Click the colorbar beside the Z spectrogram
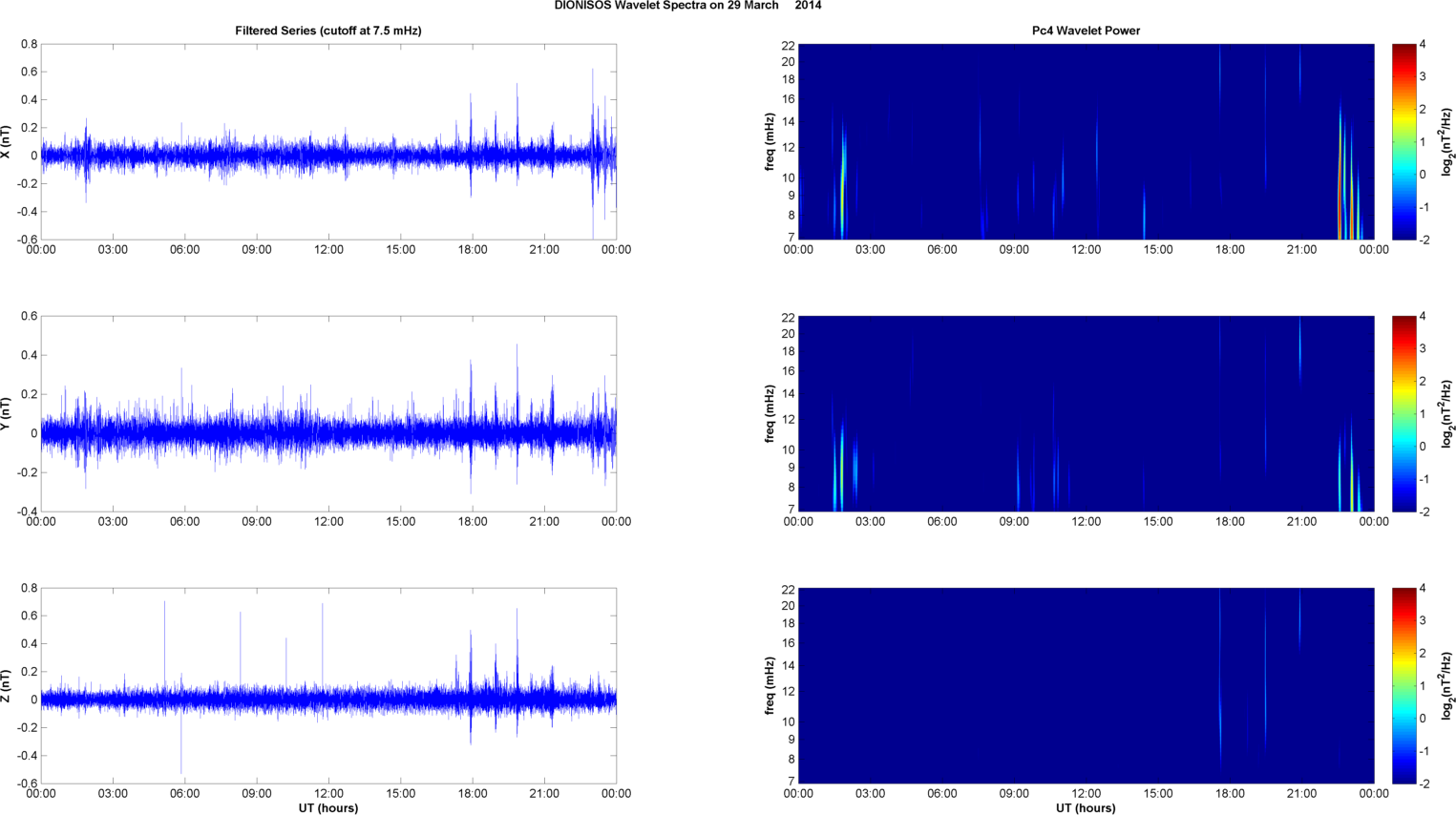 (x=1403, y=685)
